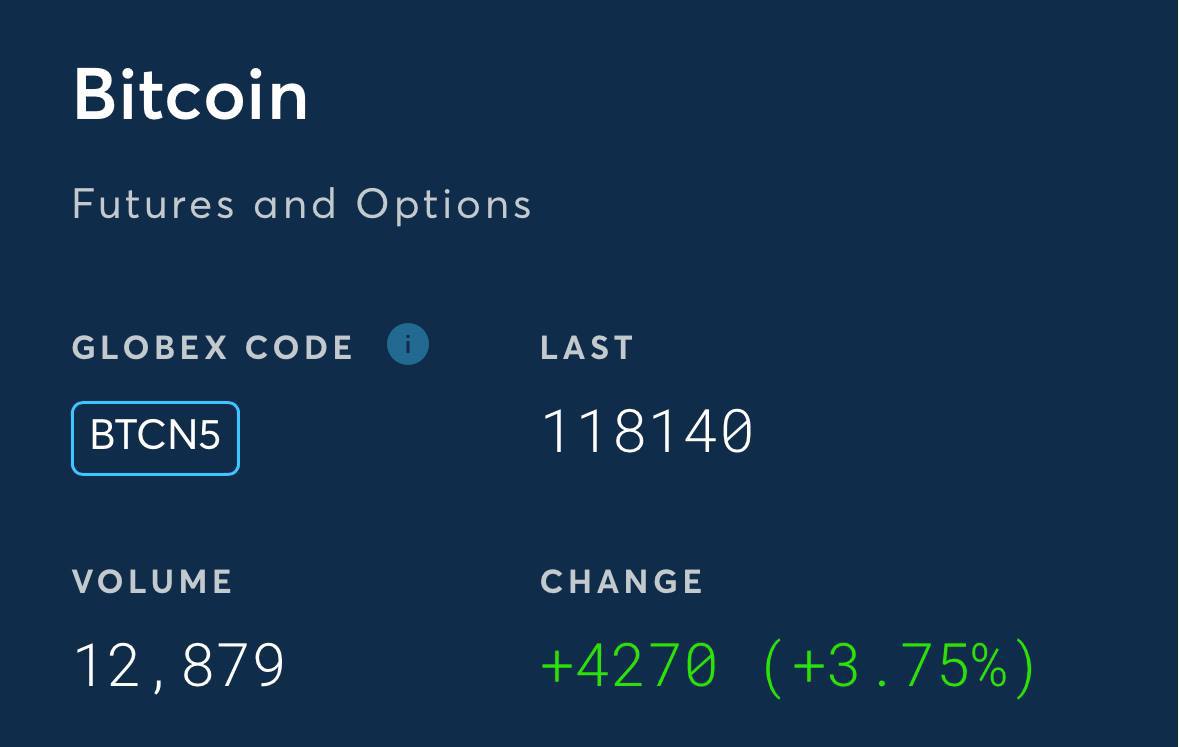The image size is (1179, 747).
Task: Click the word Futures in subtitle
Action: pyautogui.click(x=153, y=204)
